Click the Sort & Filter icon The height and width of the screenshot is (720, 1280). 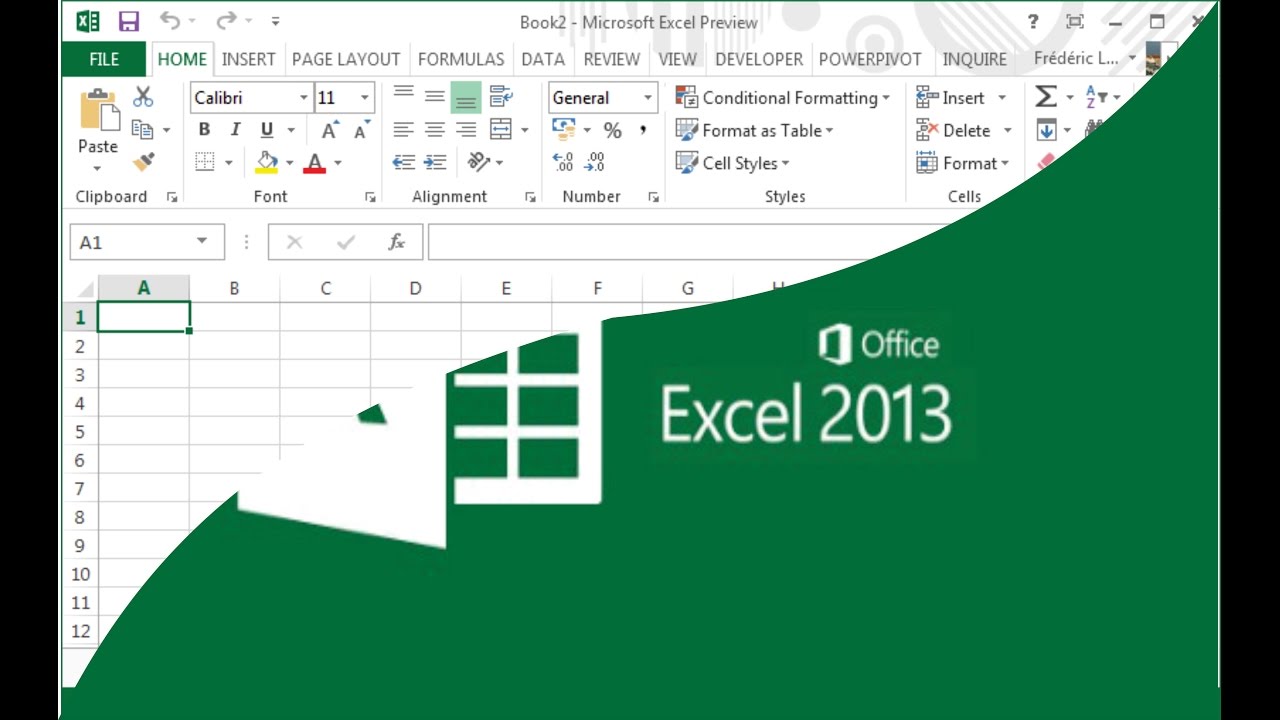(1097, 97)
